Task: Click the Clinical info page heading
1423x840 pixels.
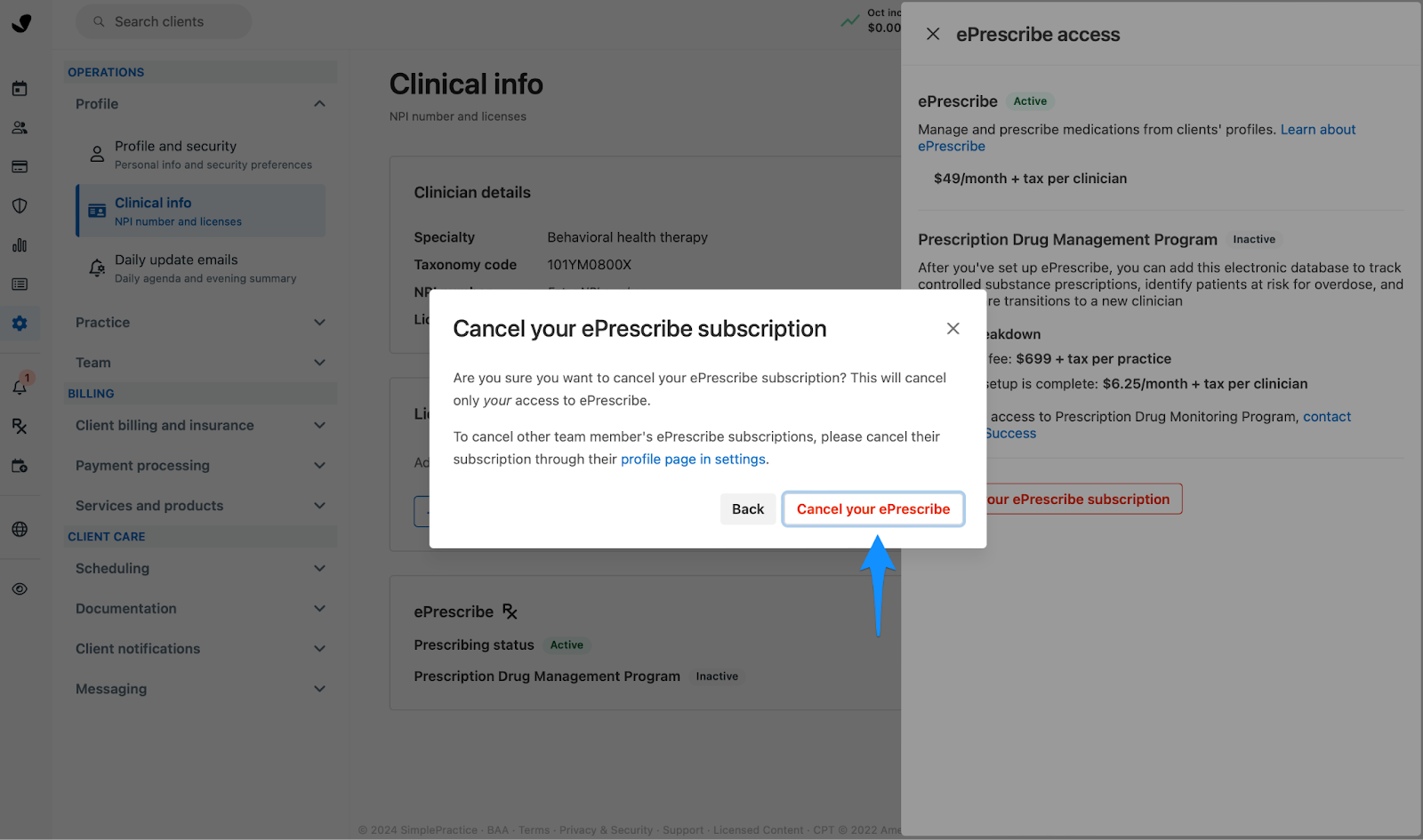Action: tap(466, 84)
